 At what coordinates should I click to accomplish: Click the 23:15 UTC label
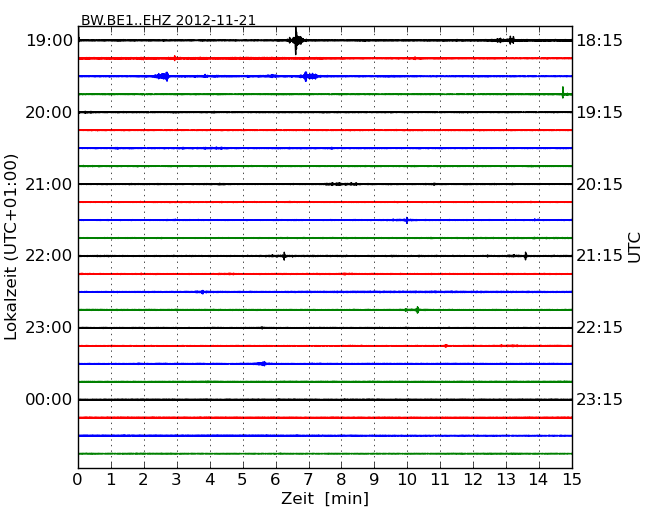point(599,399)
